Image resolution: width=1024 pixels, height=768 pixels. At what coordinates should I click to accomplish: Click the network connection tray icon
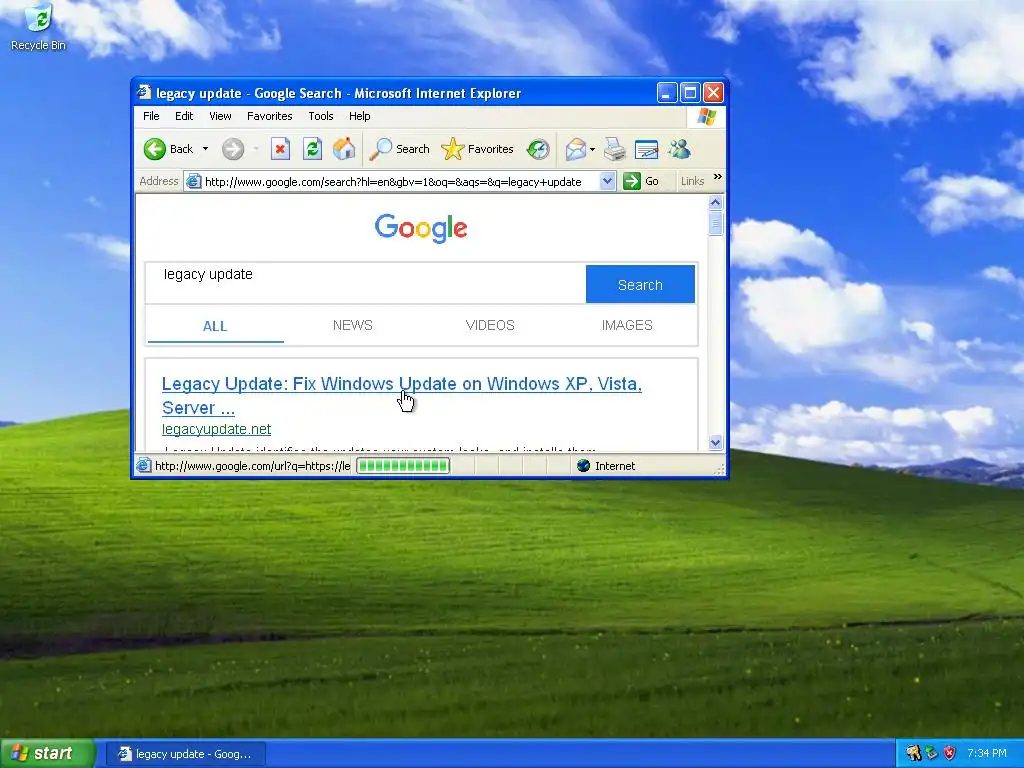click(x=932, y=753)
